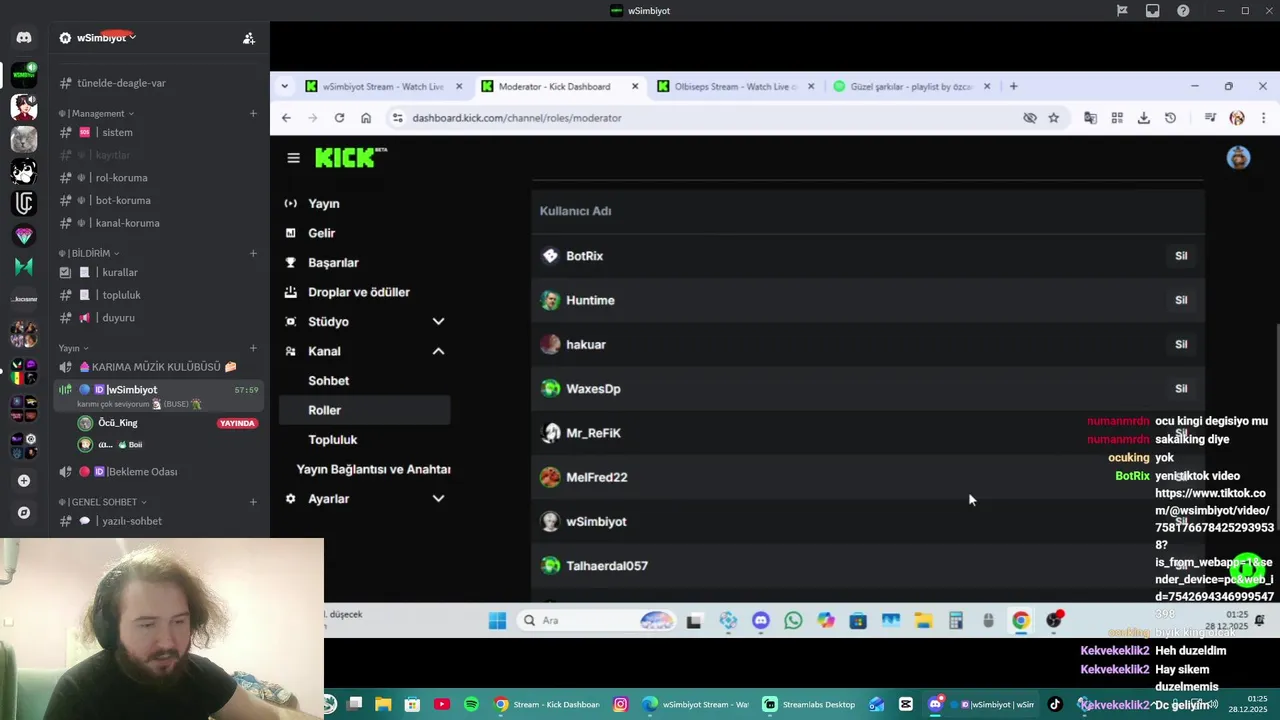The height and width of the screenshot is (720, 1280).
Task: Expand Stüdyo menu chevron
Action: pyautogui.click(x=438, y=322)
